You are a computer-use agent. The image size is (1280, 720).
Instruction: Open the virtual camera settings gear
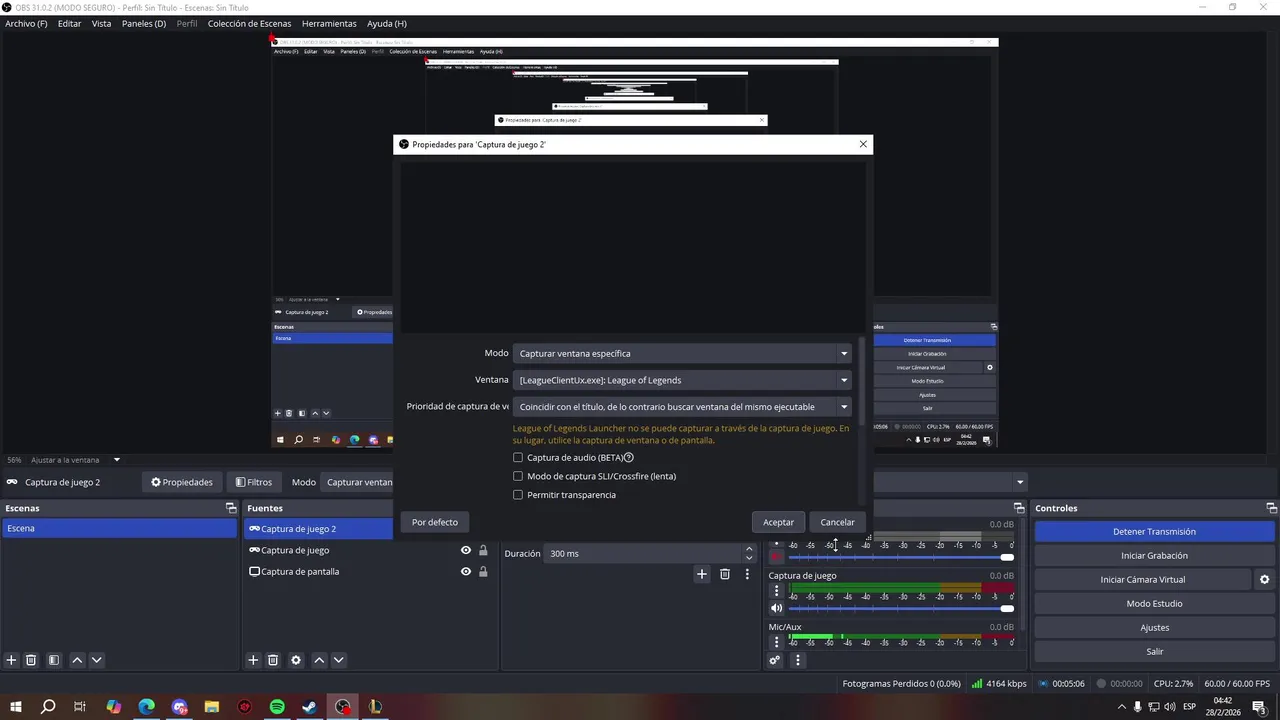pyautogui.click(x=1264, y=580)
